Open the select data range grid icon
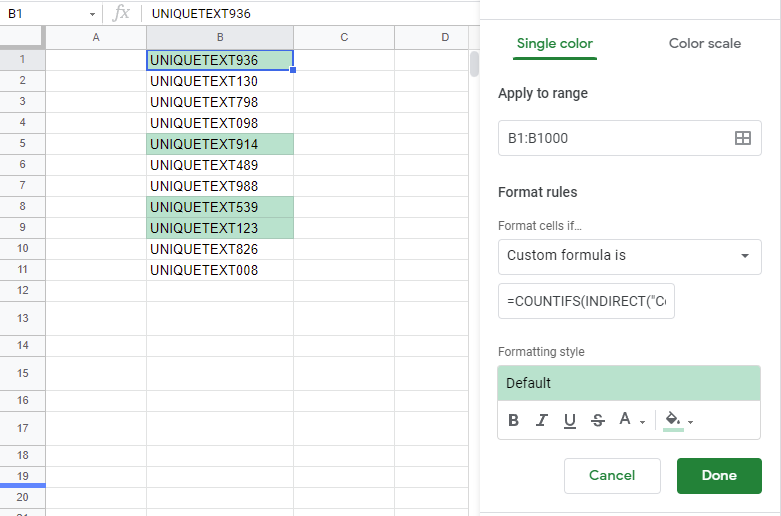The width and height of the screenshot is (781, 516). [743, 138]
